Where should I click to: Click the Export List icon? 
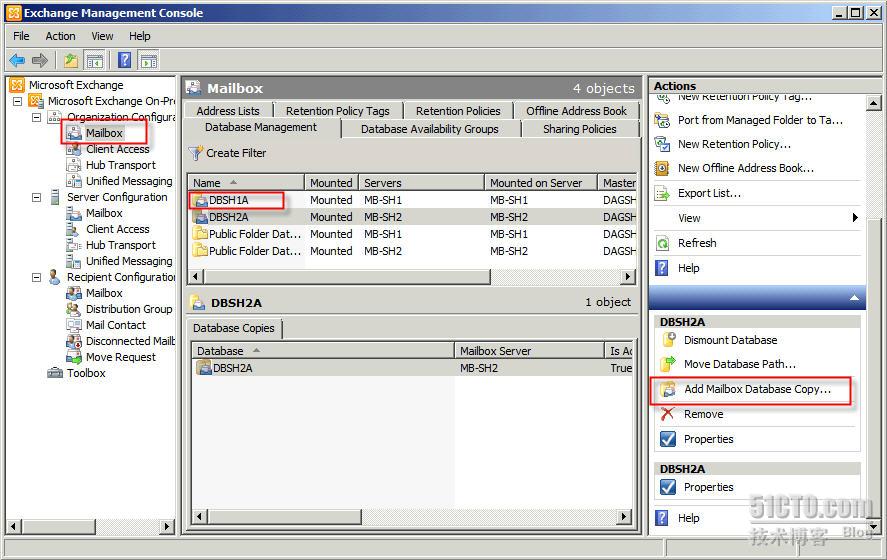click(x=662, y=193)
